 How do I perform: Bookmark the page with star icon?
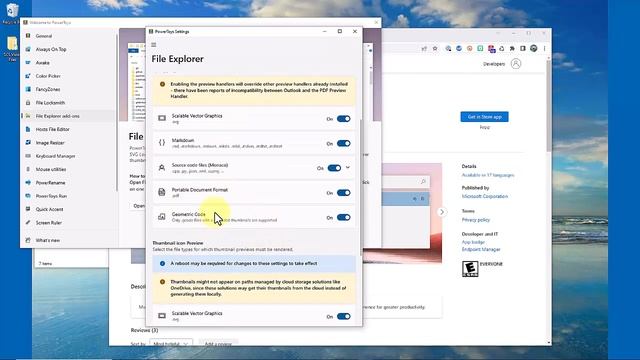[x=435, y=49]
